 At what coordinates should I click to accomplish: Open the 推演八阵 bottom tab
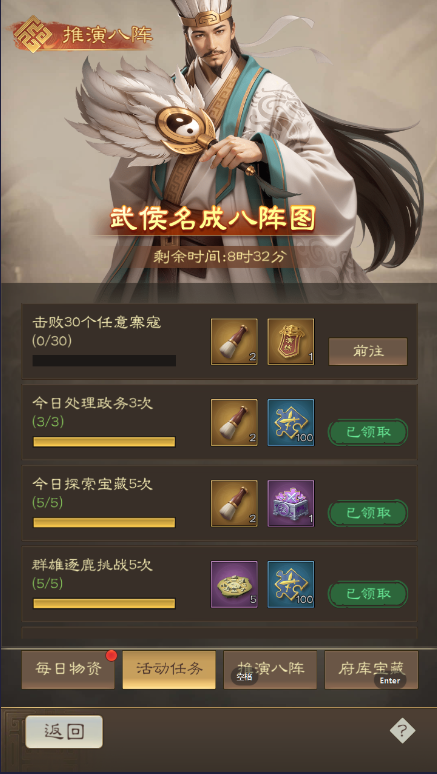(270, 670)
